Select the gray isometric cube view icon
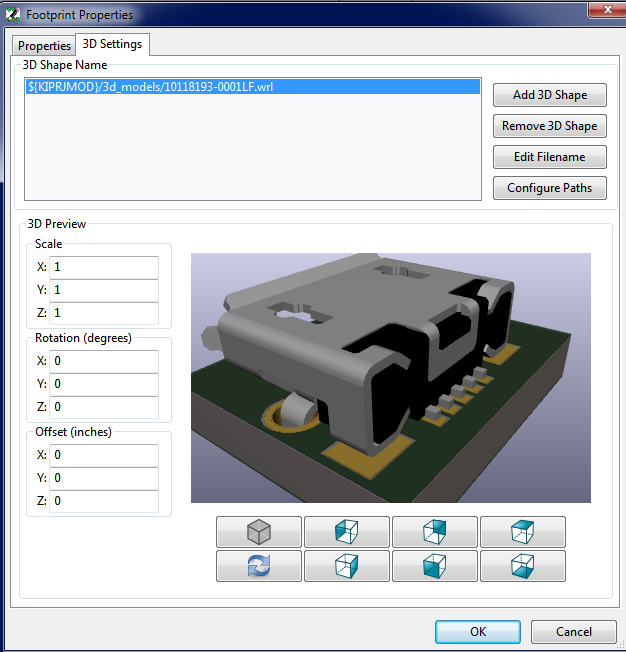 (259, 531)
